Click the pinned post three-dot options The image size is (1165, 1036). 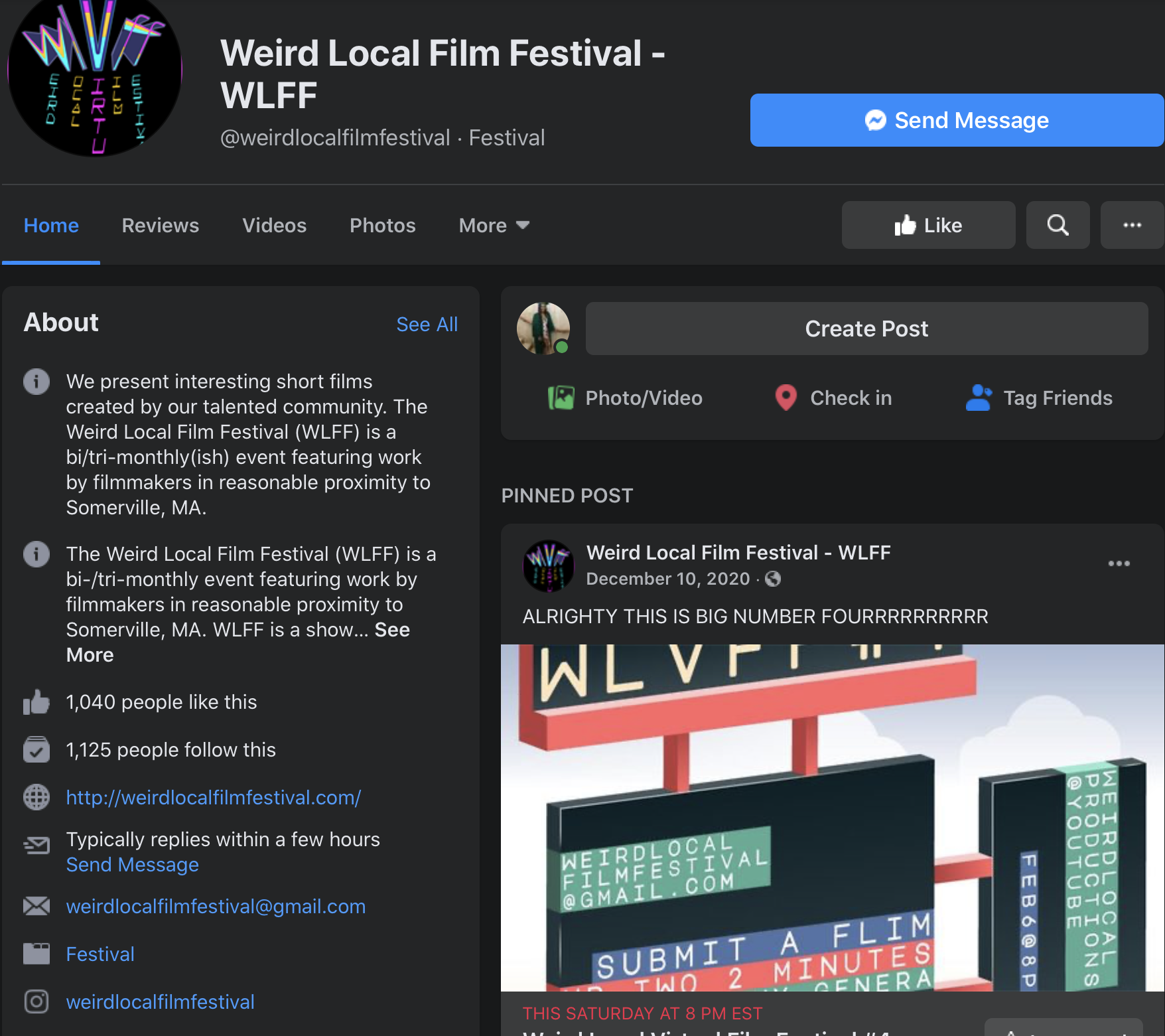(1119, 563)
